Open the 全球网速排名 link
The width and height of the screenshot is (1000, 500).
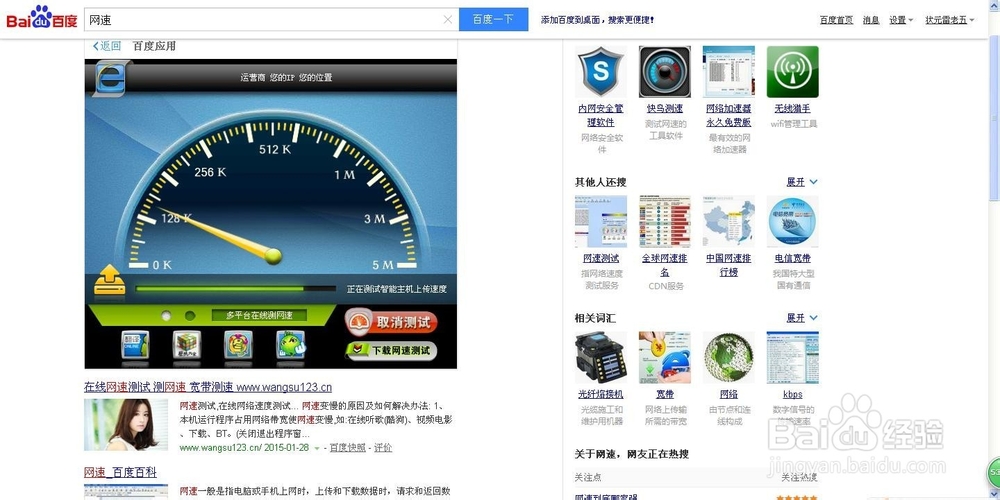click(665, 265)
